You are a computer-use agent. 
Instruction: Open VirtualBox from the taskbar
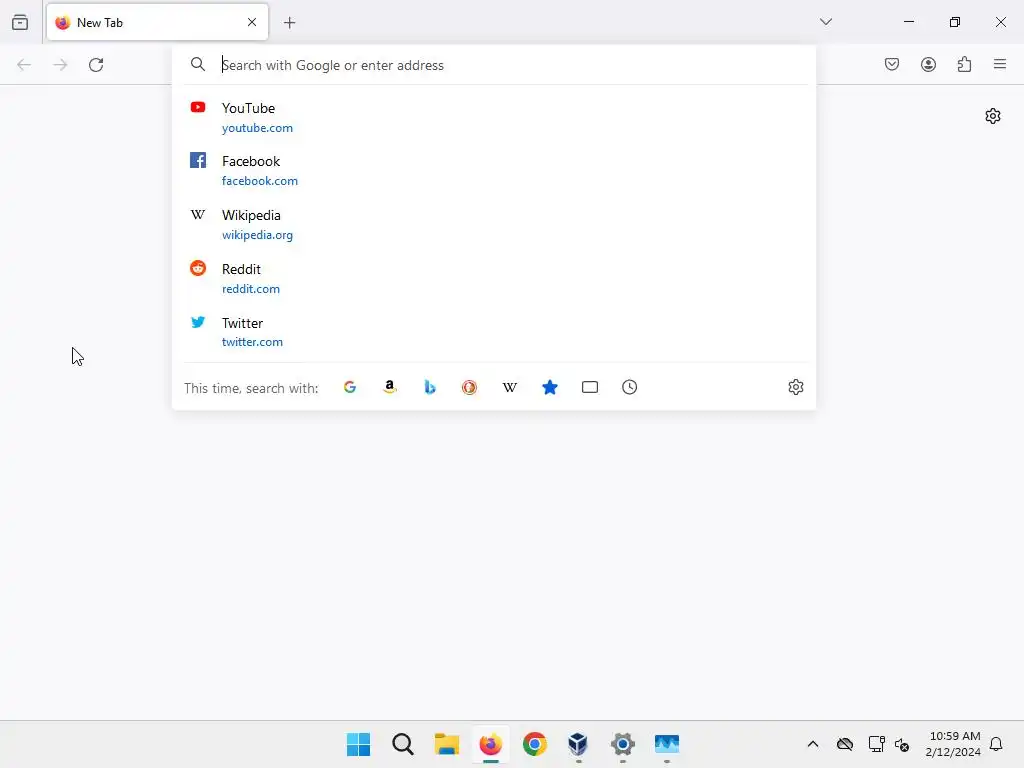tap(579, 744)
